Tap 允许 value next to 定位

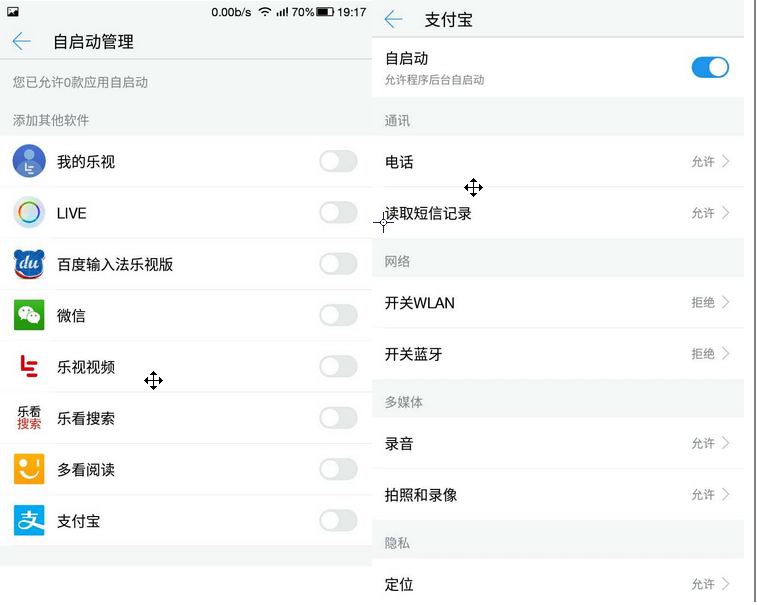(x=703, y=584)
